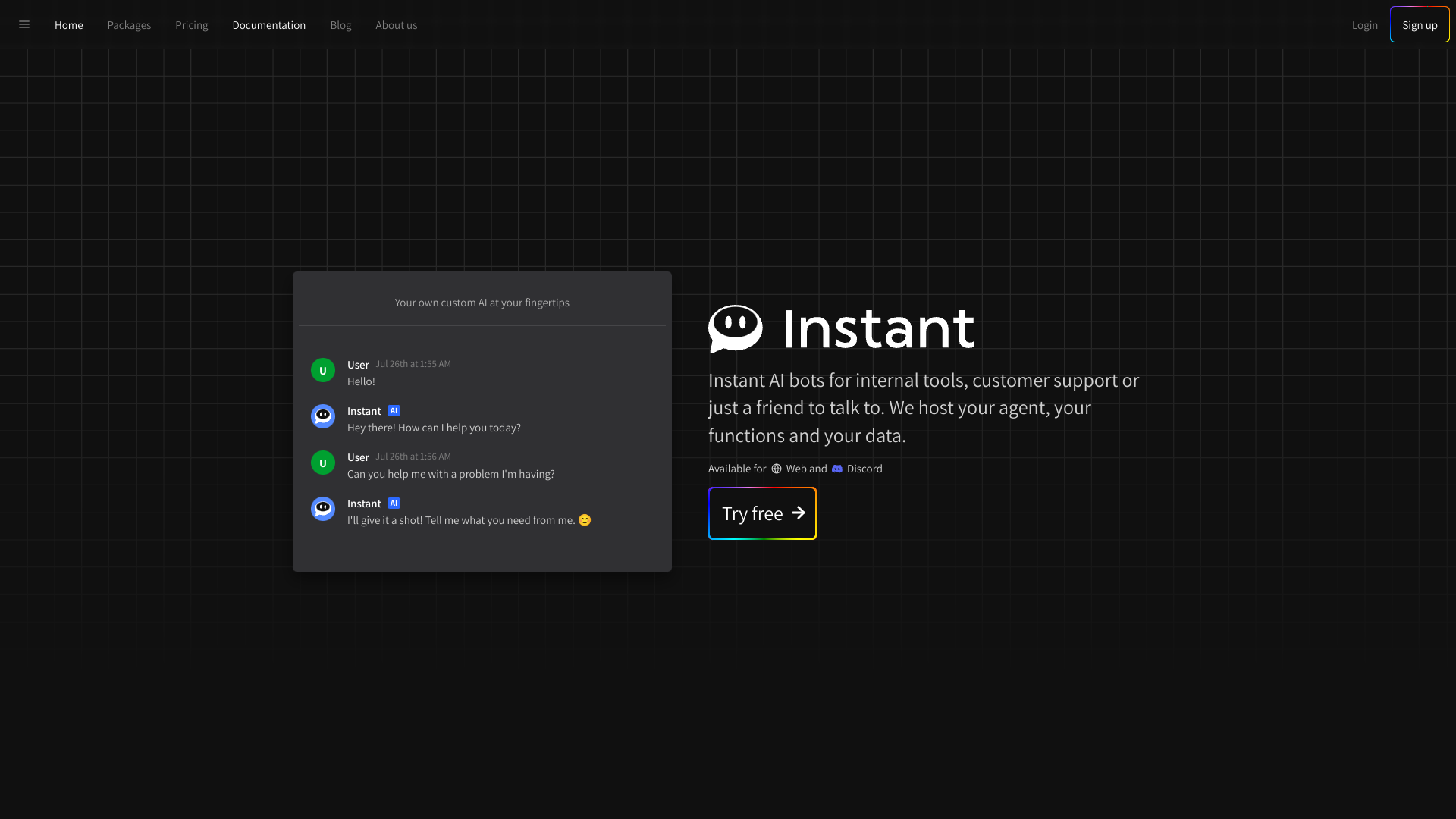Click the Web globe icon
Screen dimensions: 1456x819
tap(777, 469)
